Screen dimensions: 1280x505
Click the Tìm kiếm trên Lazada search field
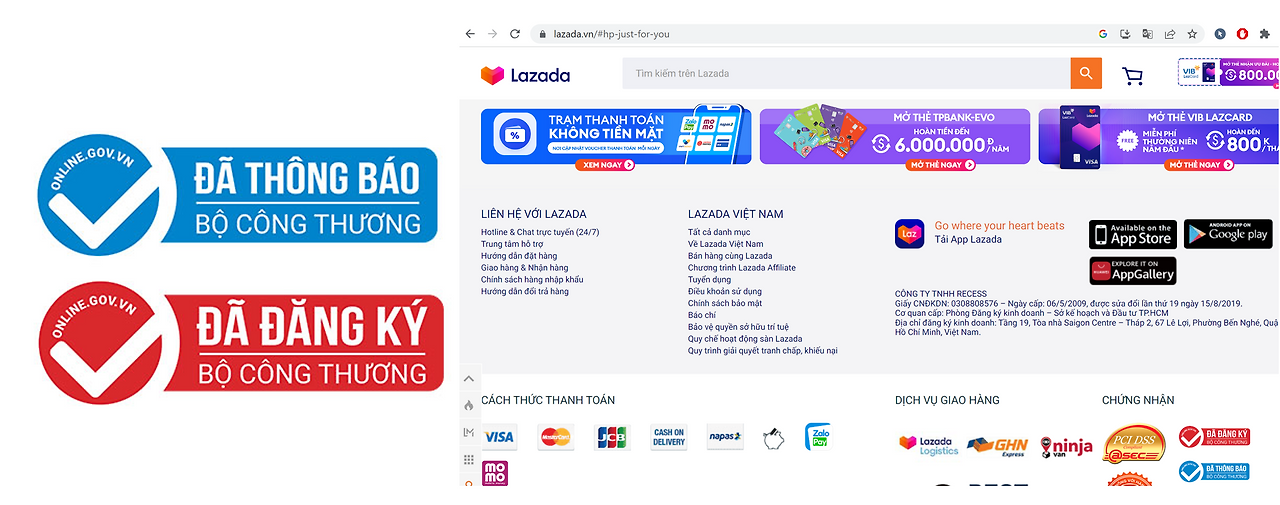coord(846,73)
